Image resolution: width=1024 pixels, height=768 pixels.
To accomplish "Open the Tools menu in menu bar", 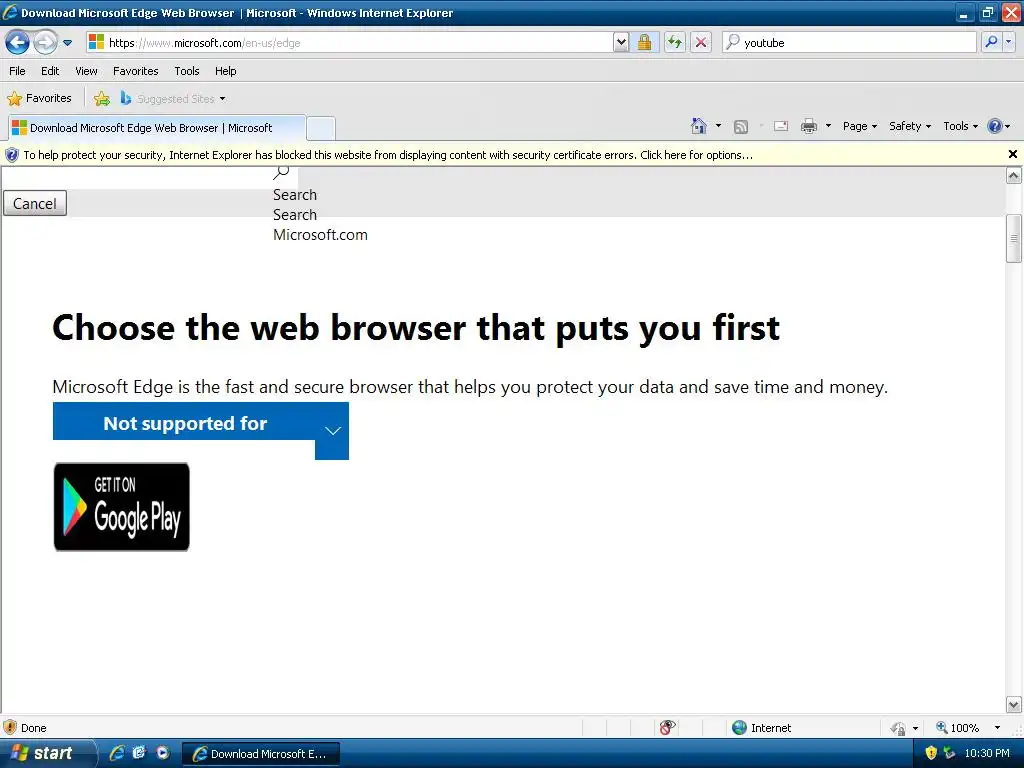I will (x=187, y=71).
